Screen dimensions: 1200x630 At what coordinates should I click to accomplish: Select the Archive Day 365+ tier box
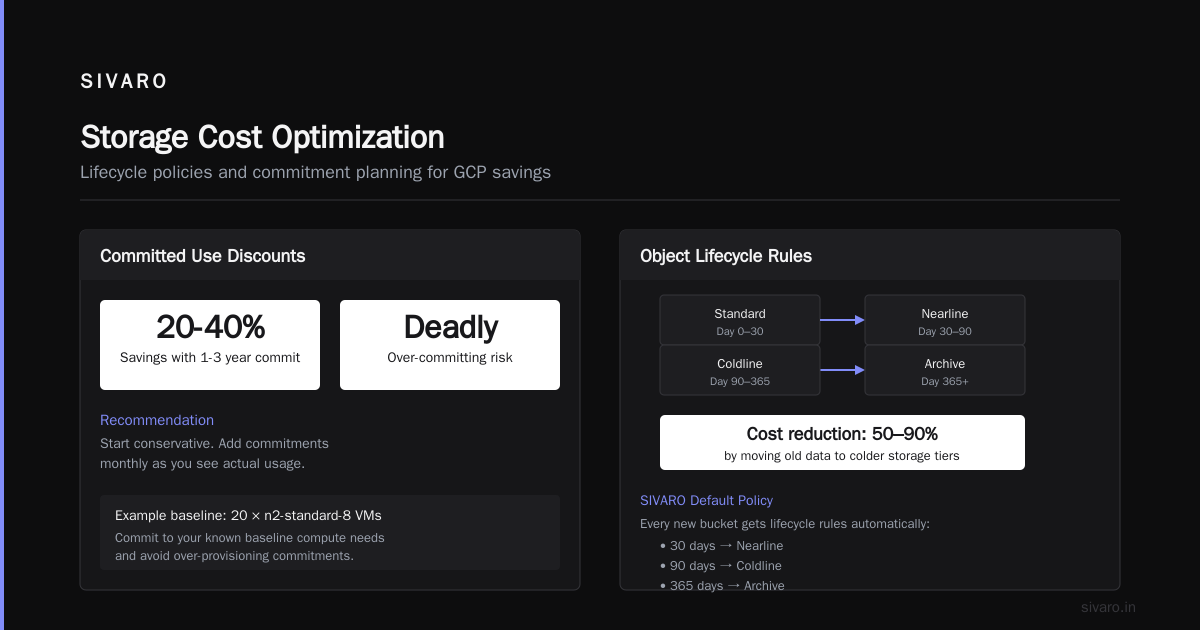pyautogui.click(x=945, y=371)
